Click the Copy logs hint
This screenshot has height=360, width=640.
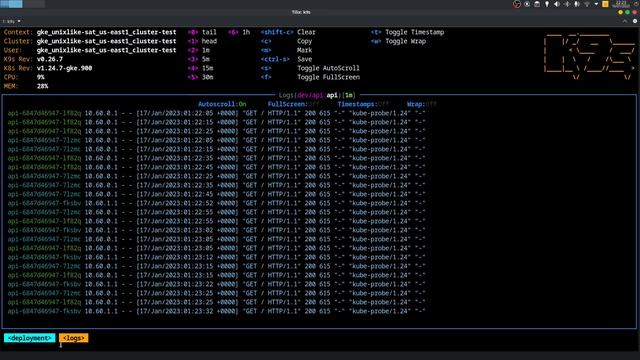(287, 41)
